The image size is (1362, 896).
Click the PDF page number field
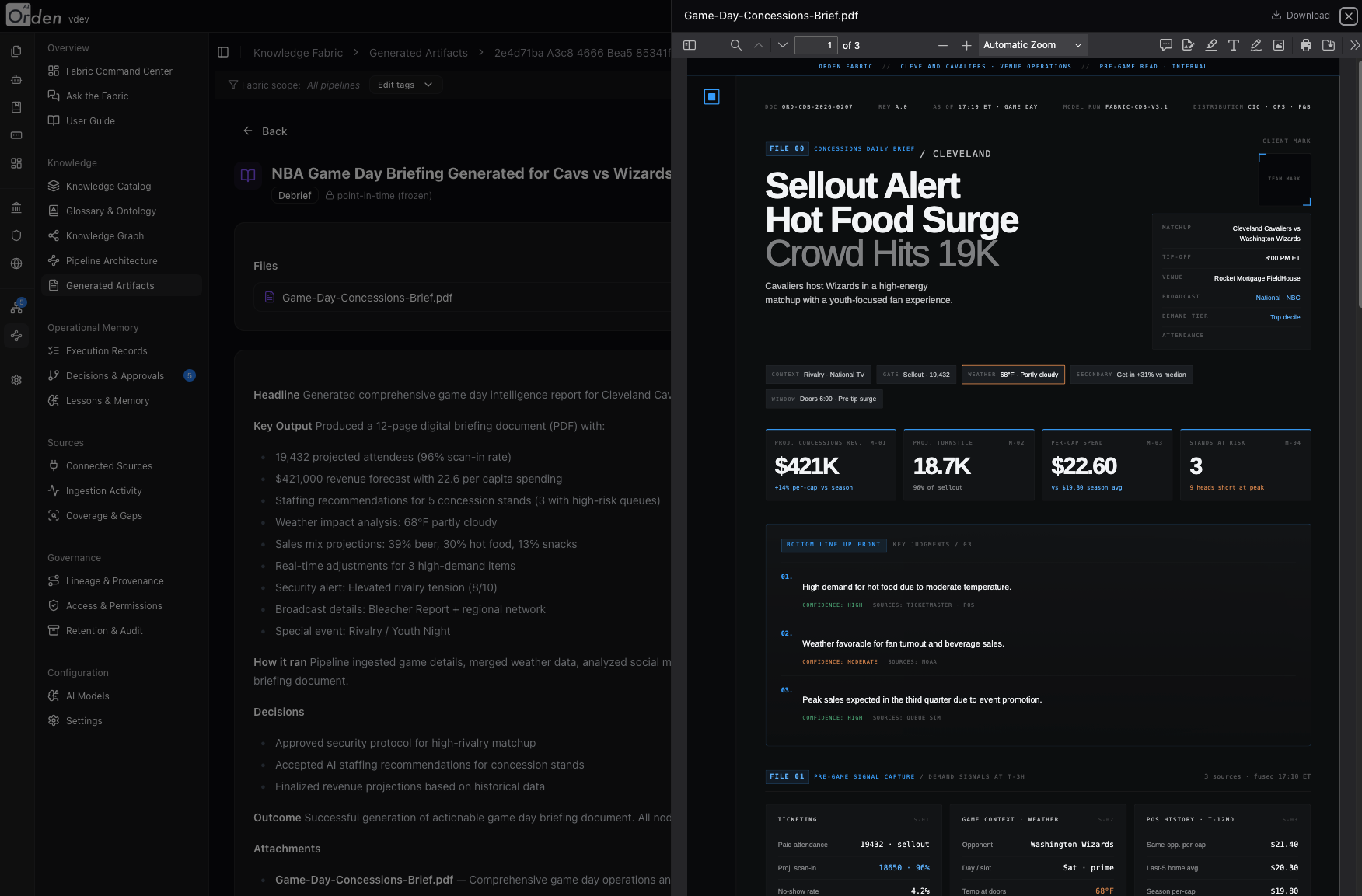(x=816, y=45)
